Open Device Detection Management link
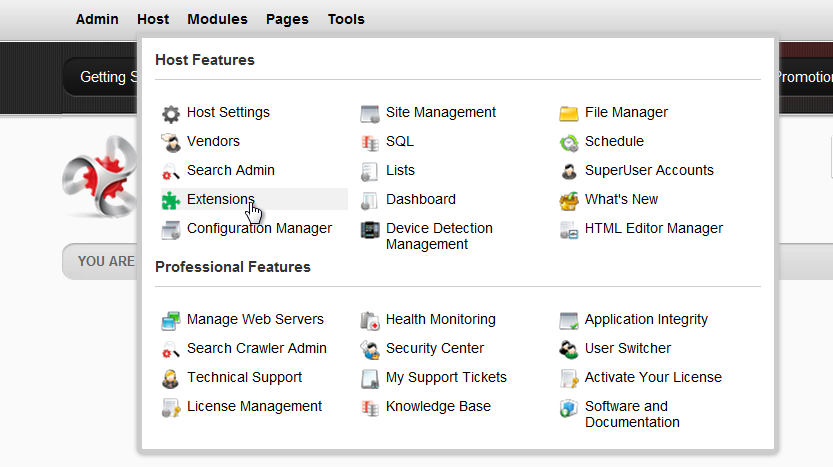The height and width of the screenshot is (467, 833). 439,236
